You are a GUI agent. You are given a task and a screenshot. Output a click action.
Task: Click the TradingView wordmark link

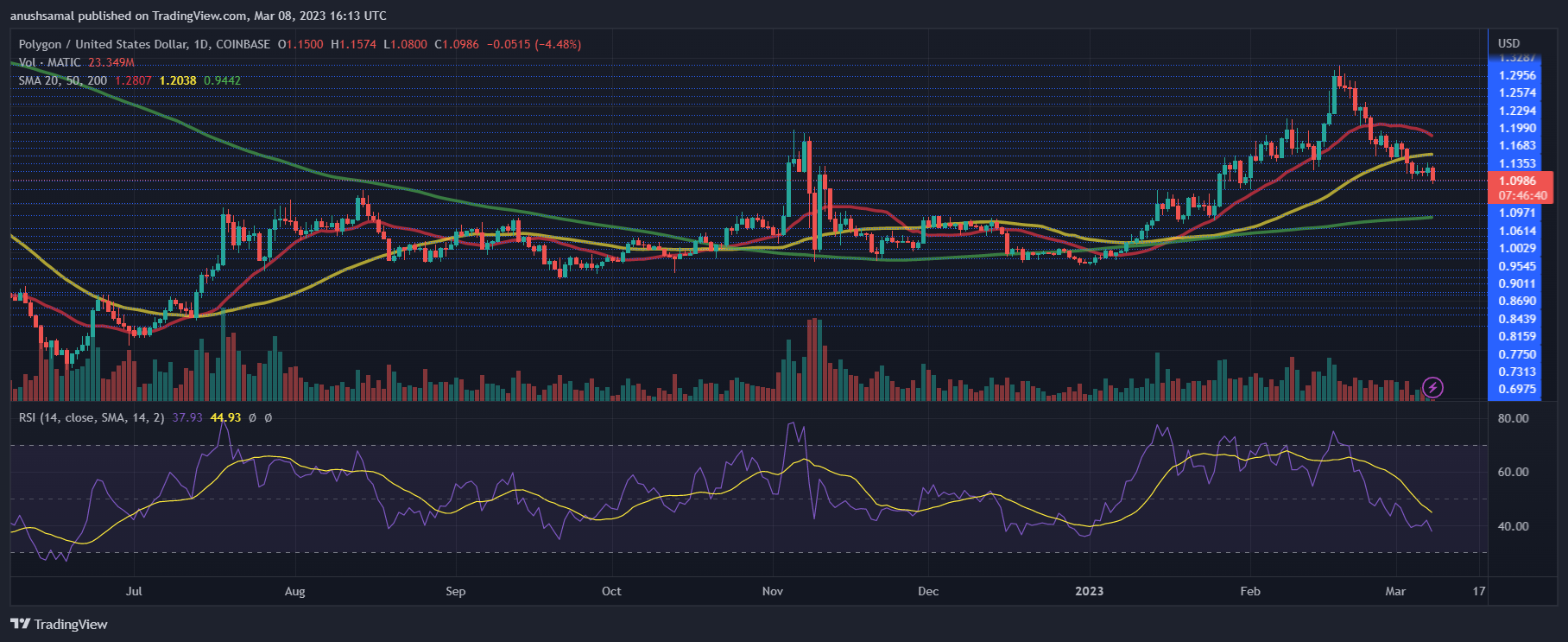(71, 624)
